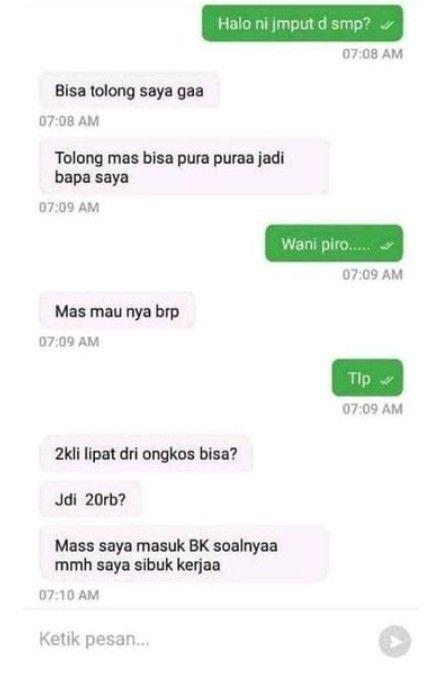Image resolution: width=437 pixels, height=676 pixels.
Task: Click 07:08 AM timestamp under Bisa tolong message
Action: 69,121
